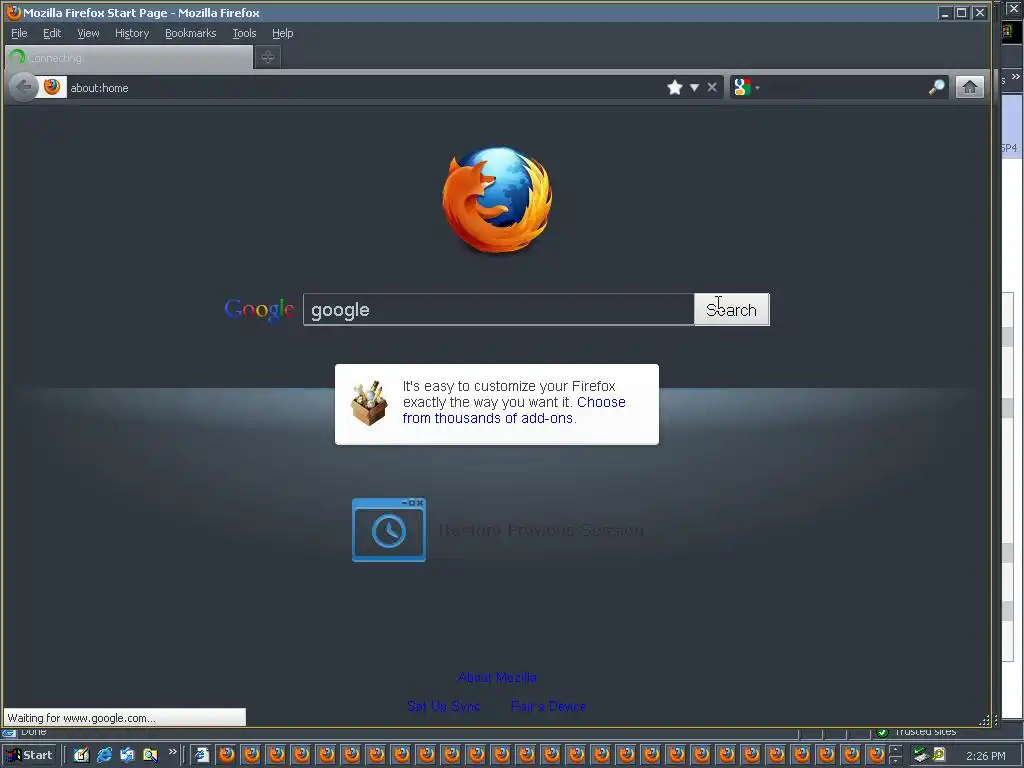Open Outlook Express from Quick Launch
Screen dimensions: 1024x768
point(127,755)
